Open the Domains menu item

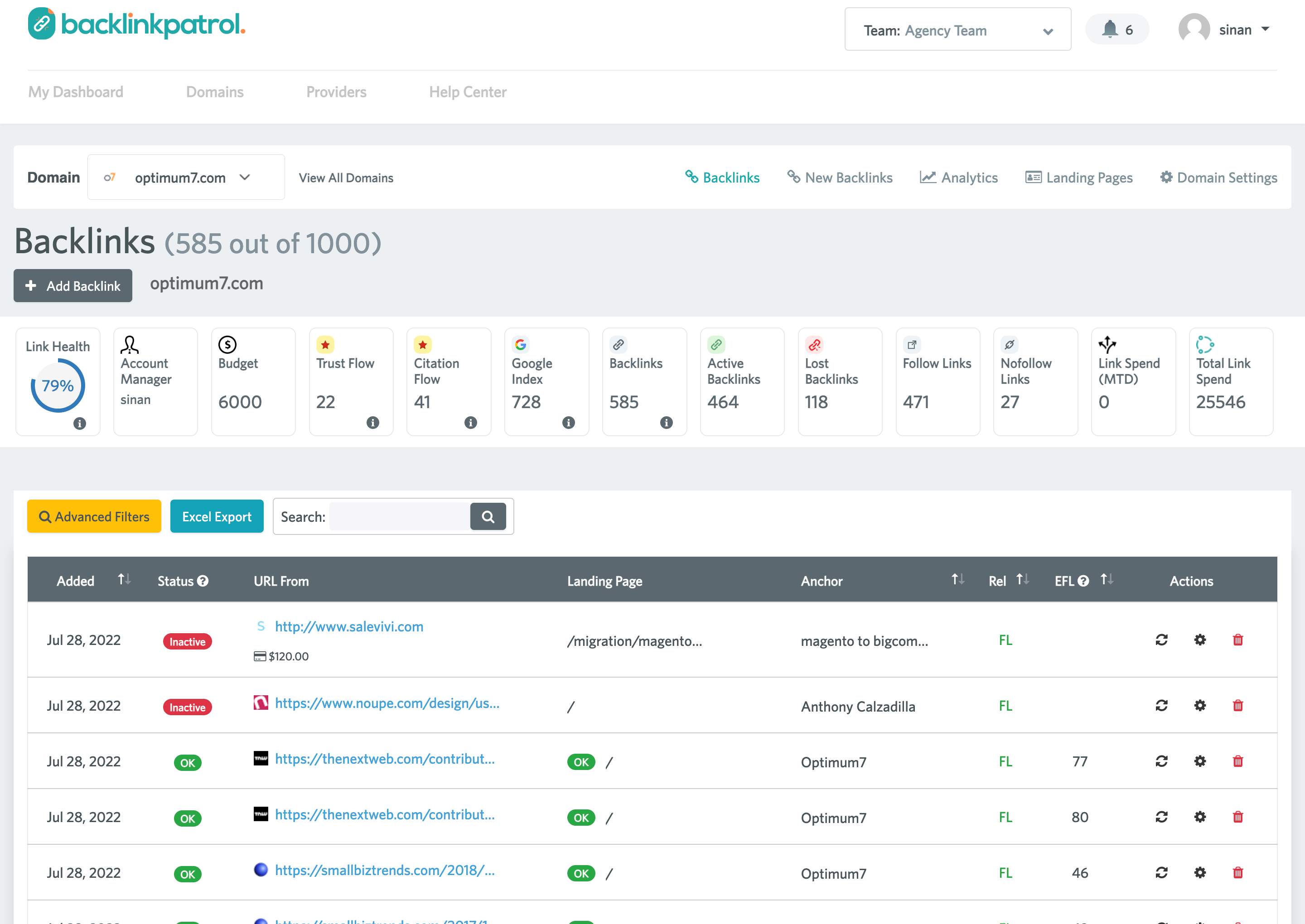[215, 92]
